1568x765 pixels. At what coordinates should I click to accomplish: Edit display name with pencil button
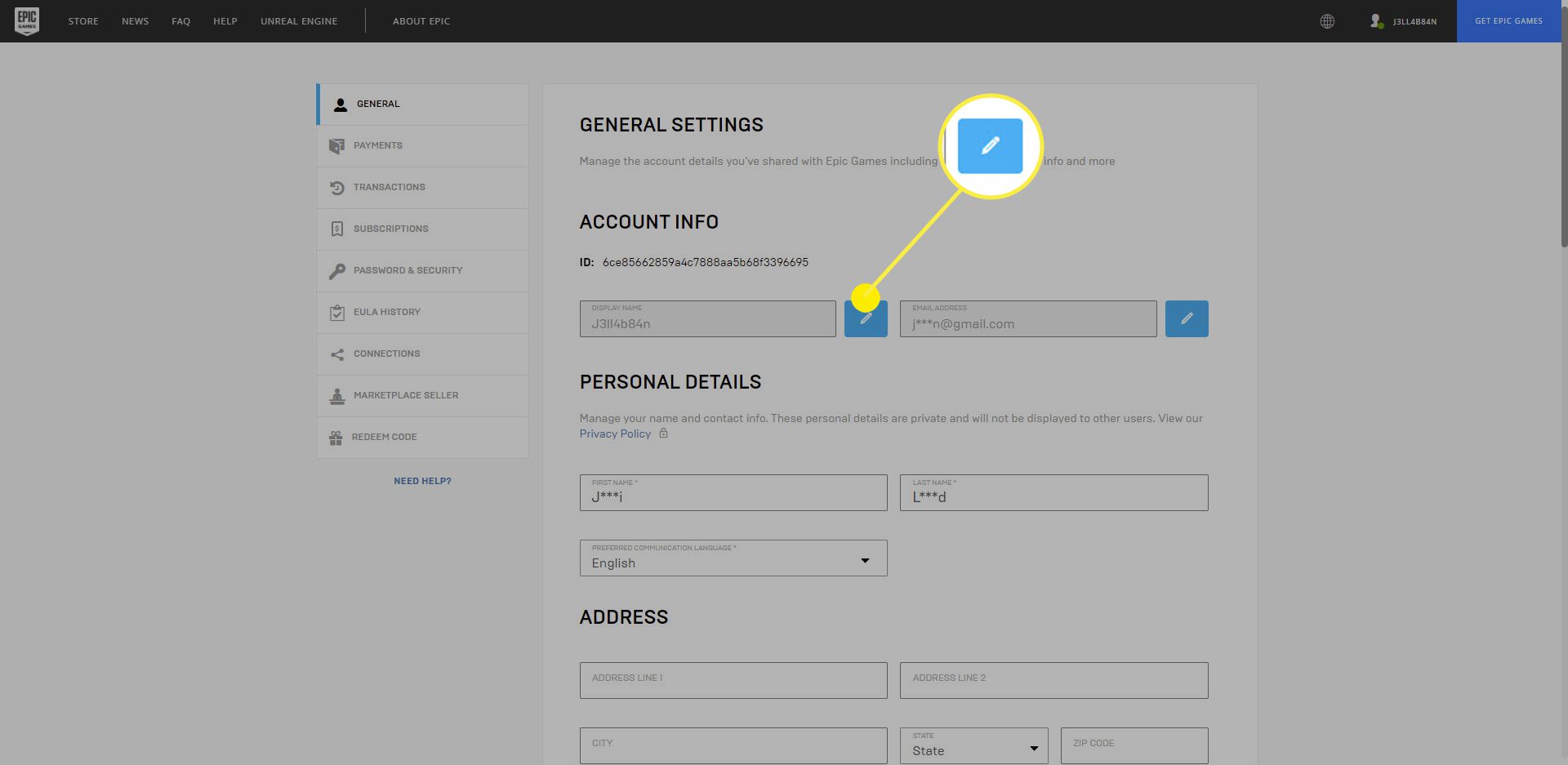pos(866,318)
